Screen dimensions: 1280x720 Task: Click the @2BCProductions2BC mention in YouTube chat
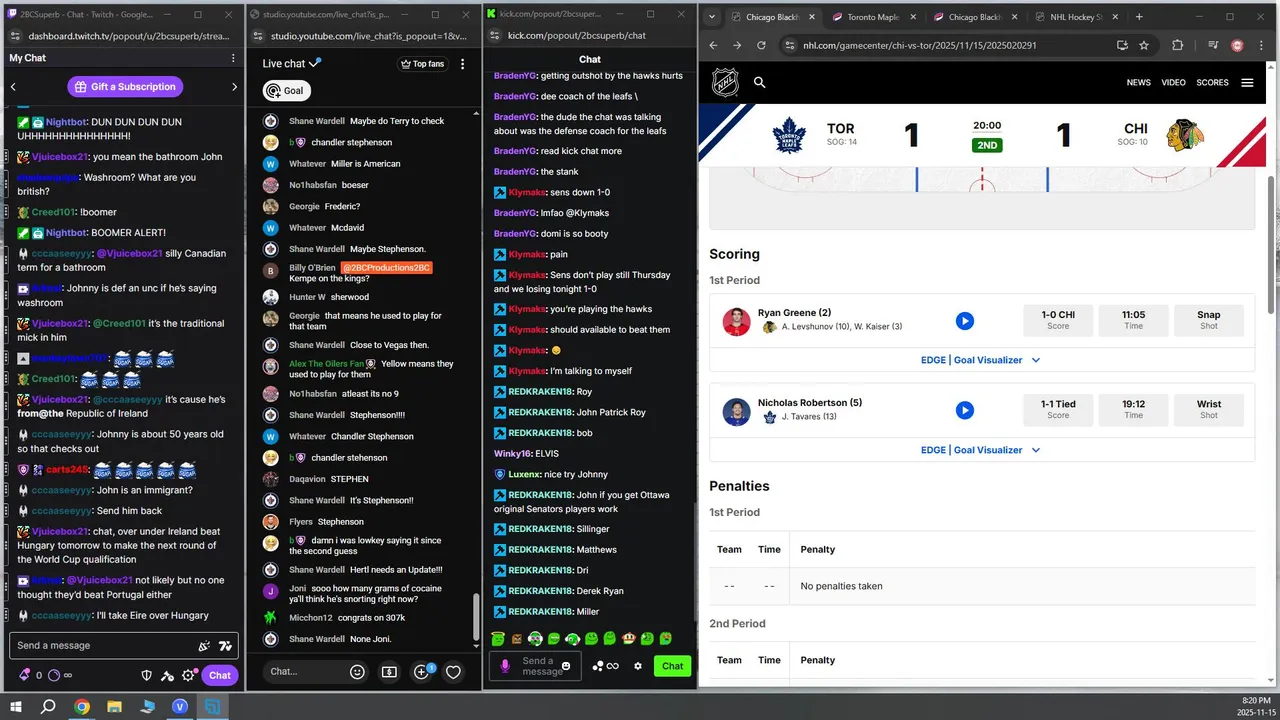click(x=386, y=268)
